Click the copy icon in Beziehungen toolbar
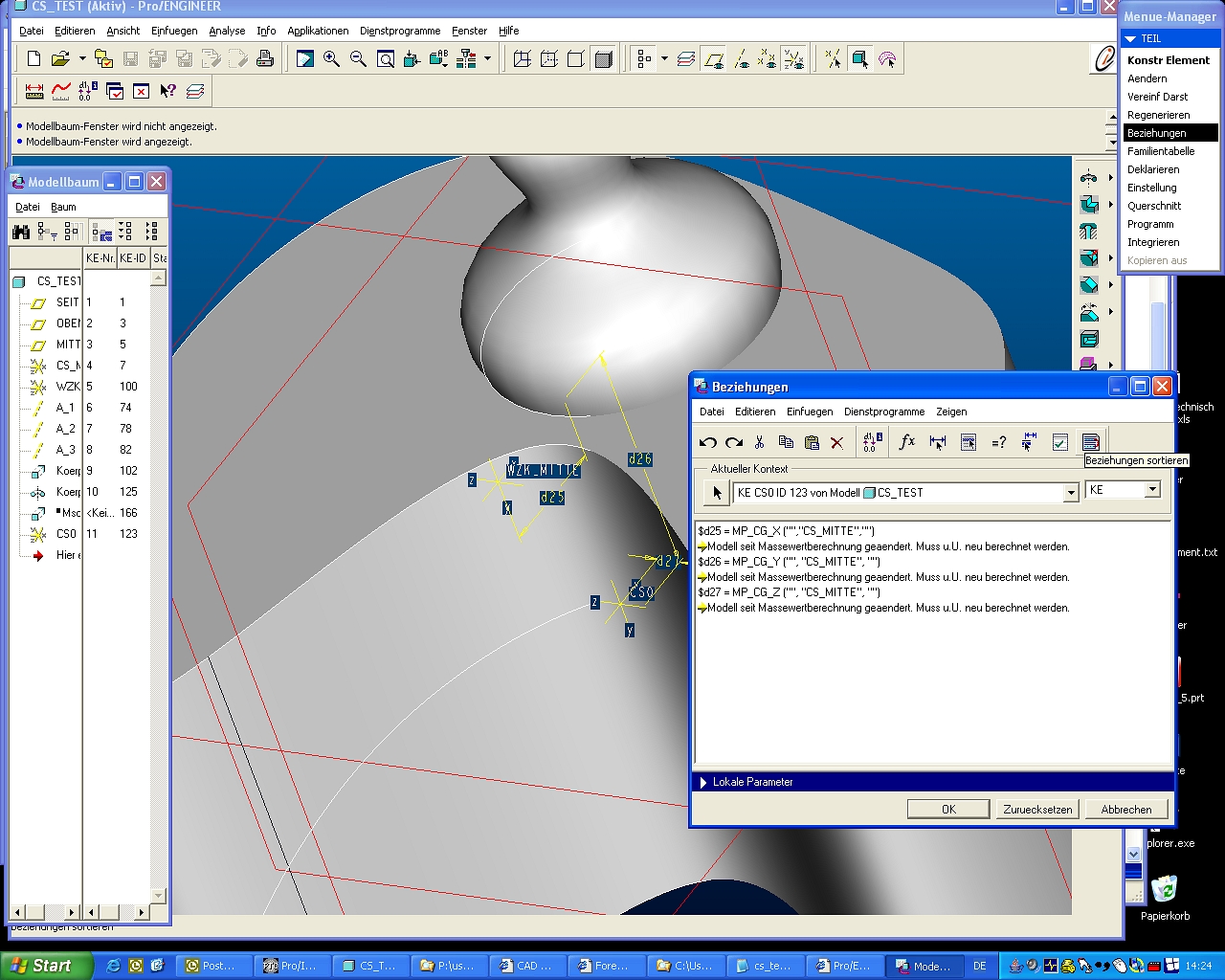 tap(786, 442)
